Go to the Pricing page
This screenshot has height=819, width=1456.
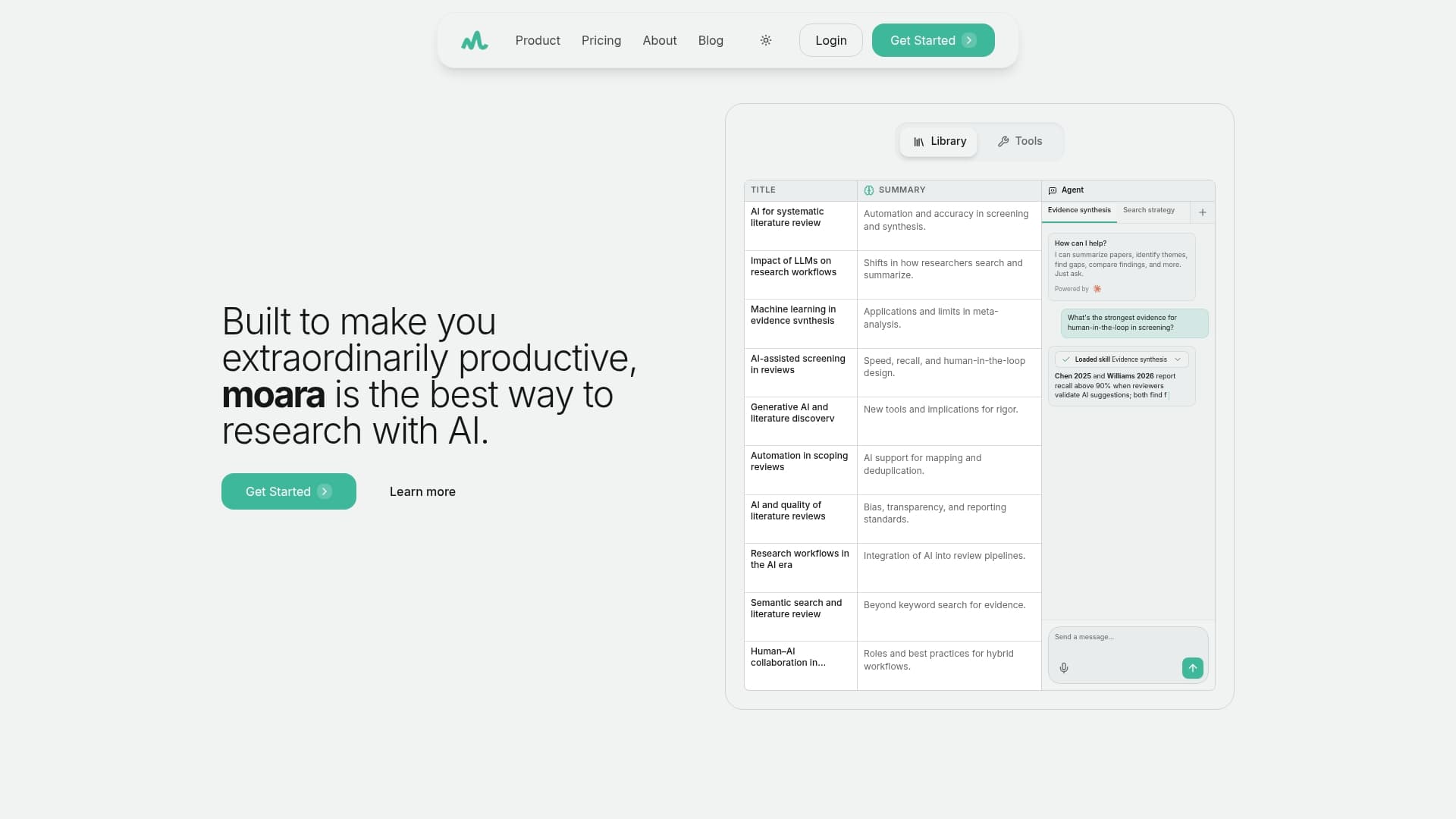601,40
